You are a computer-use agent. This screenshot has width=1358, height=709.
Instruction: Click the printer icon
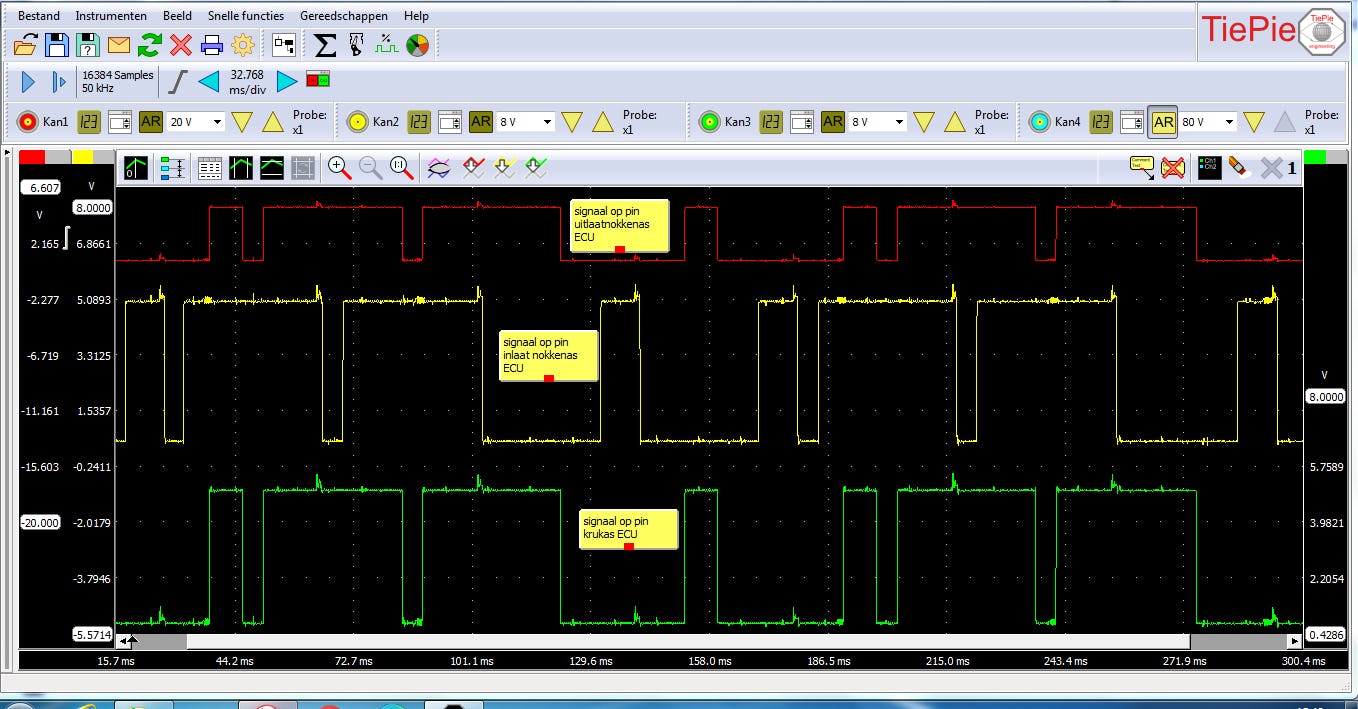(x=212, y=45)
